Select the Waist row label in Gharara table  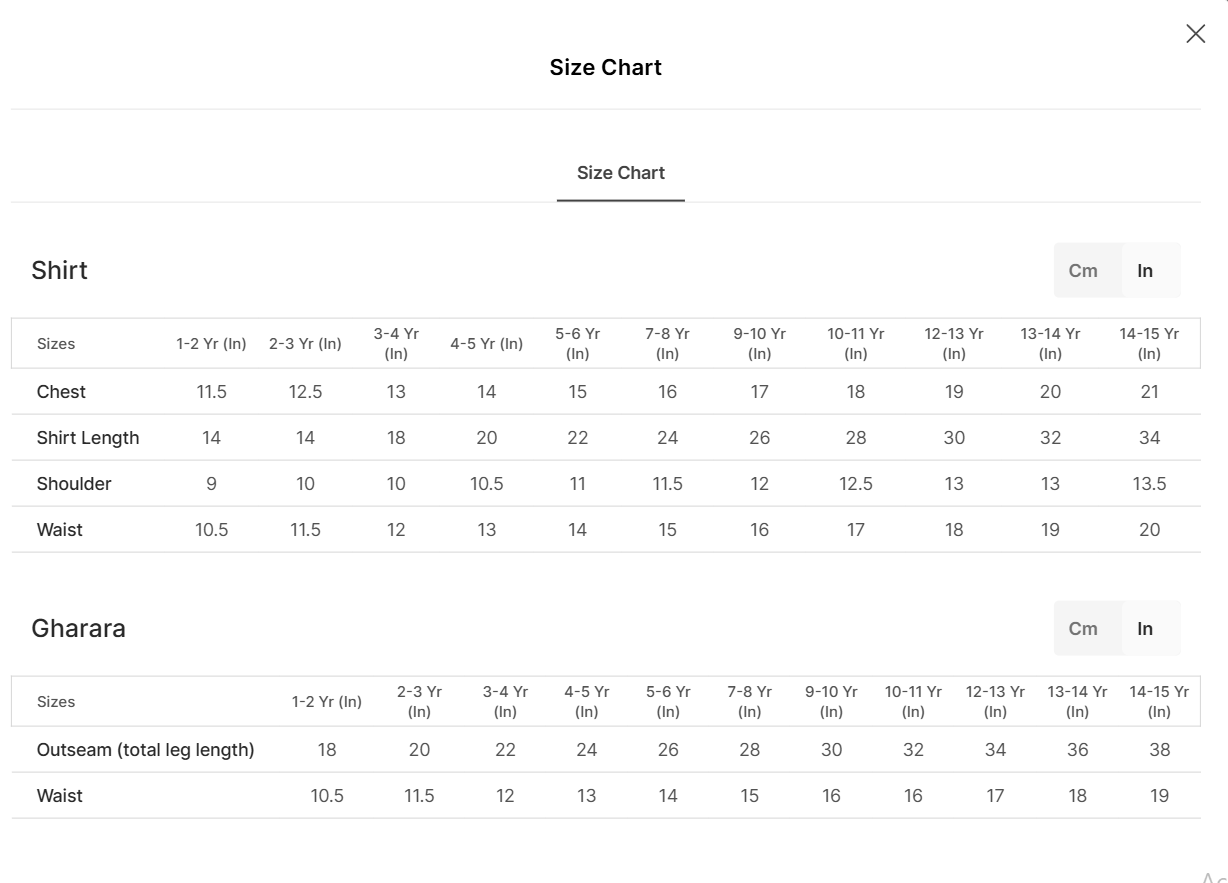click(60, 796)
